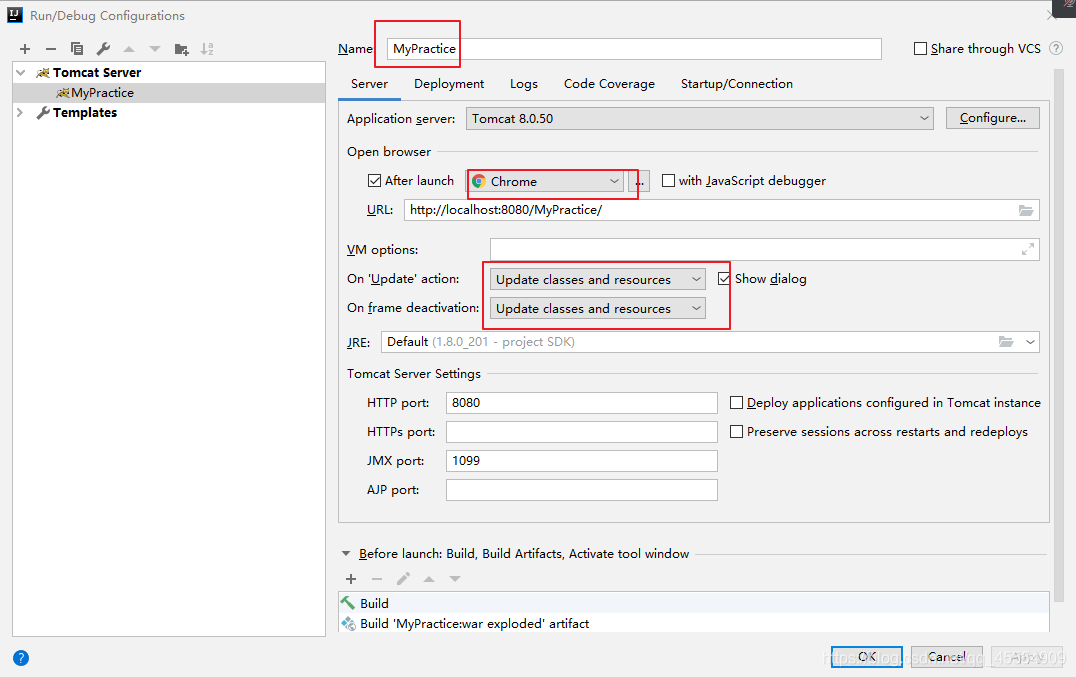Viewport: 1076px width, 677px height.
Task: Open the browse folder icon in URL field
Action: (x=1026, y=210)
